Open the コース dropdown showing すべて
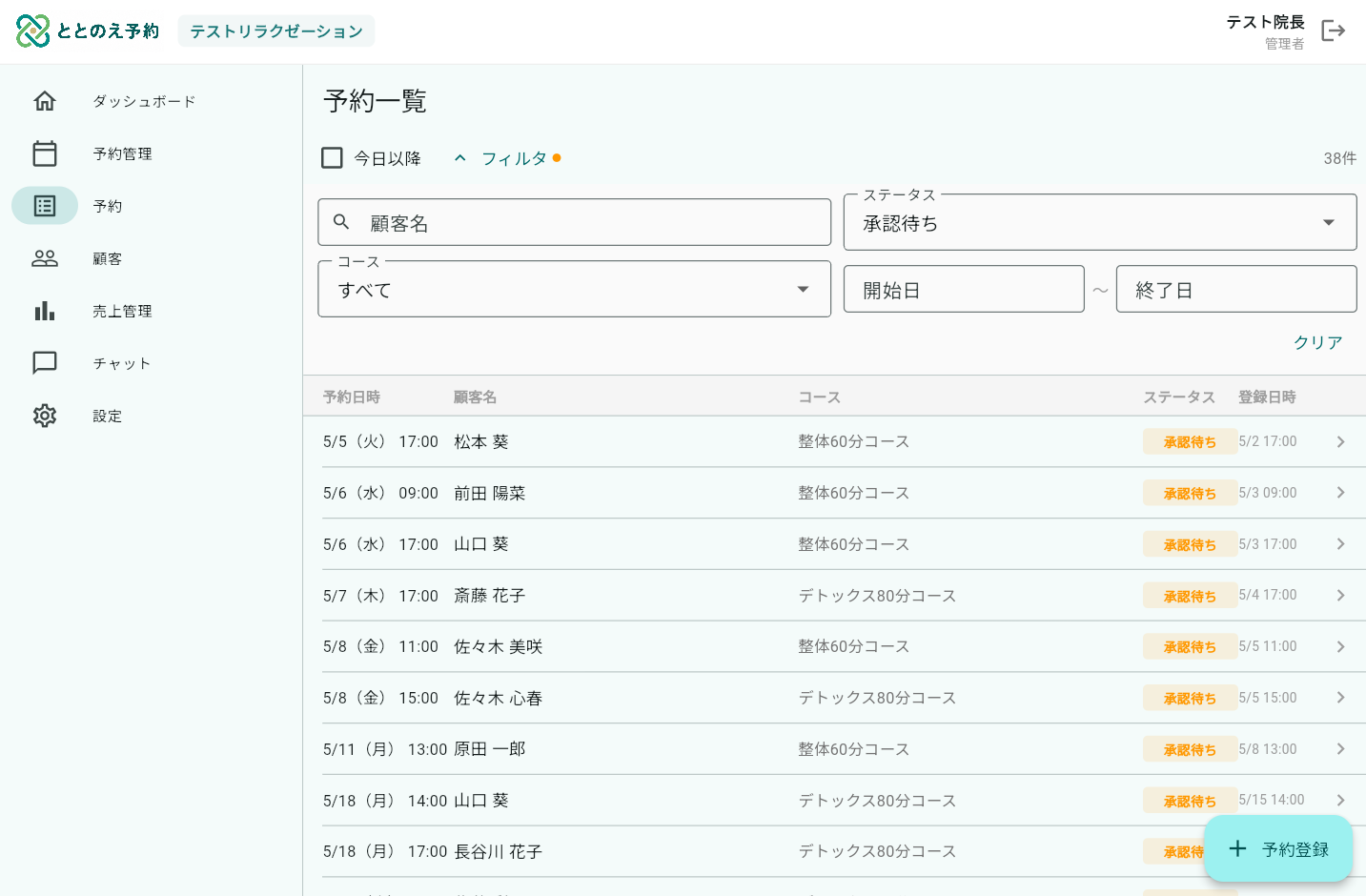 [574, 289]
